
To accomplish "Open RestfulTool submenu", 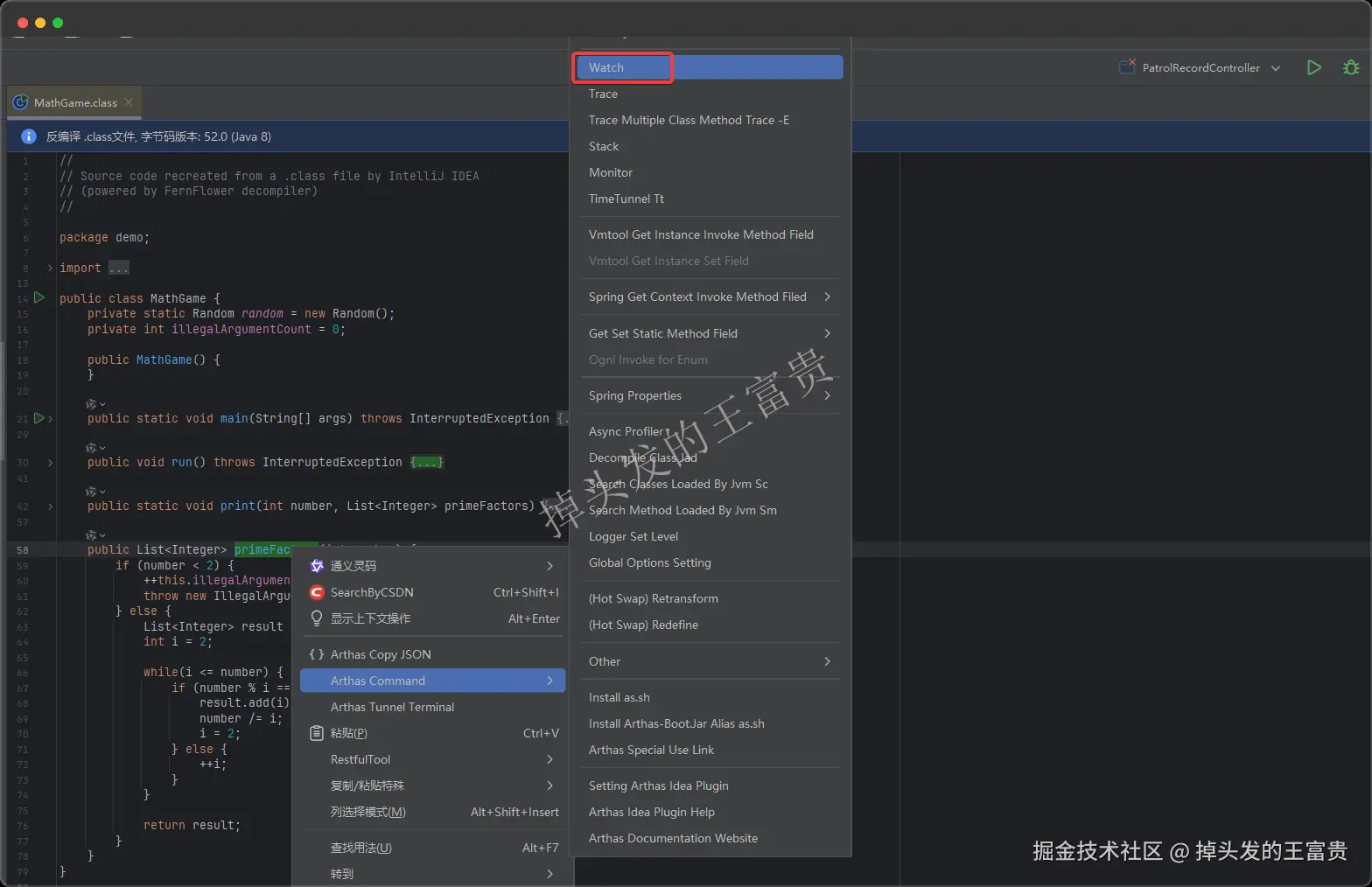I will [x=433, y=759].
